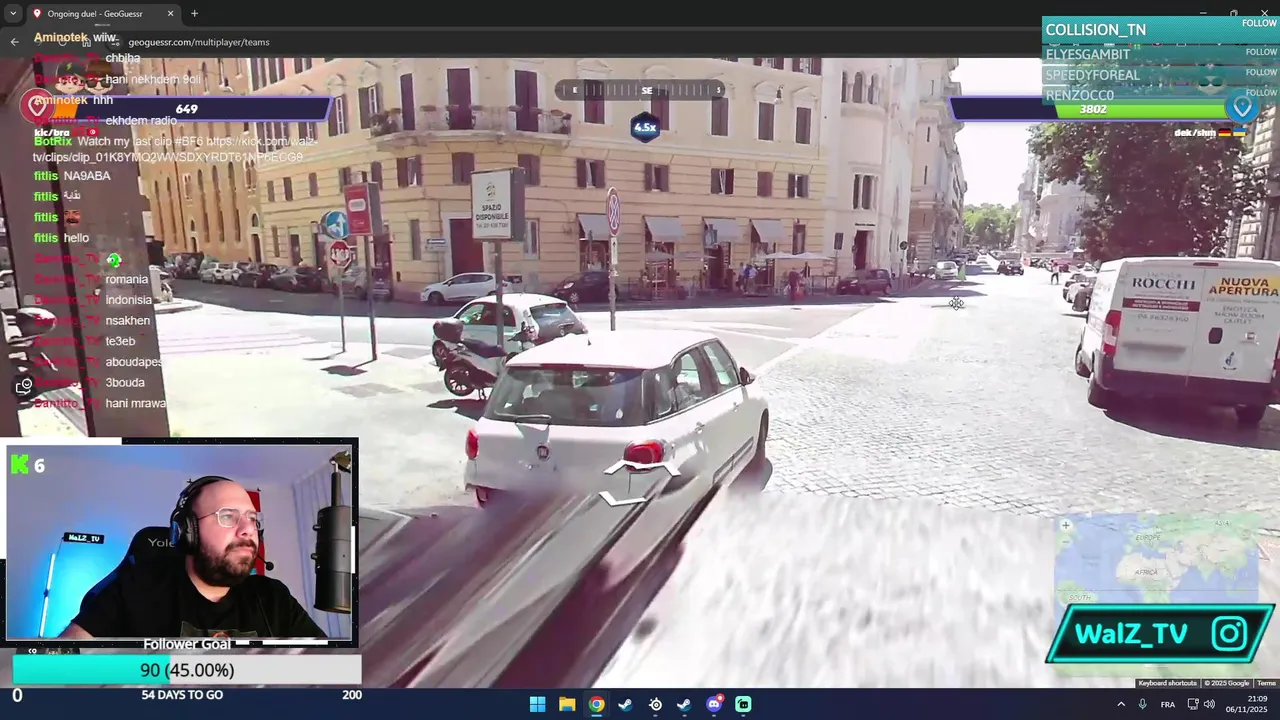1280x720 pixels.
Task: Open the guess minimap
Action: click(x=1157, y=559)
